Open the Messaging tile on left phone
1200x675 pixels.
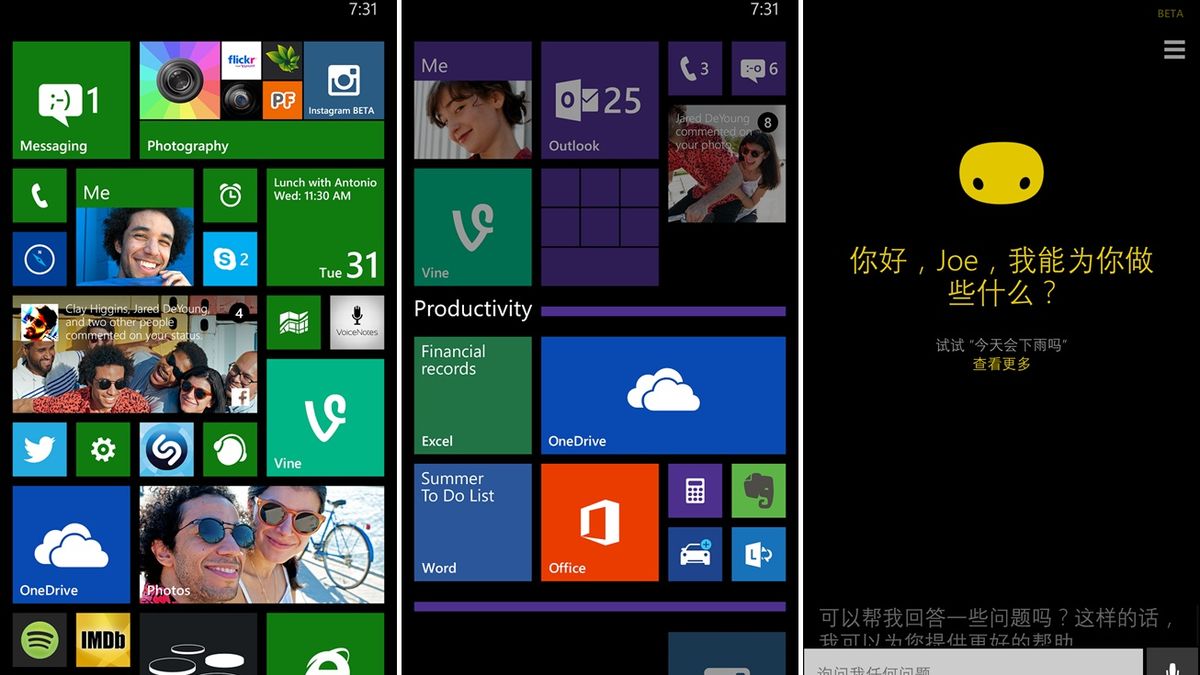[x=71, y=100]
